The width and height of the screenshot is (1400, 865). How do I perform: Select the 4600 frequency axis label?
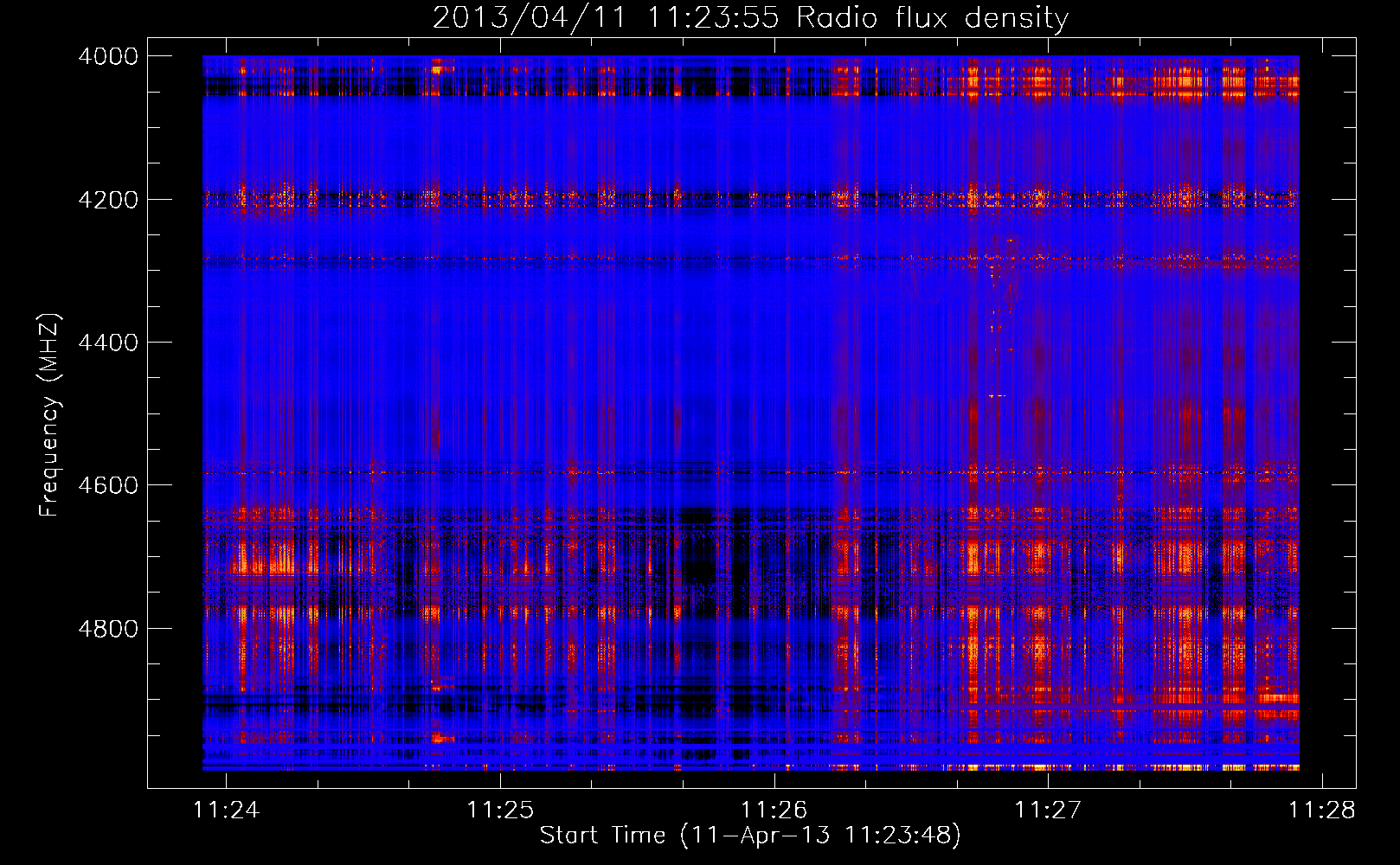coord(107,485)
